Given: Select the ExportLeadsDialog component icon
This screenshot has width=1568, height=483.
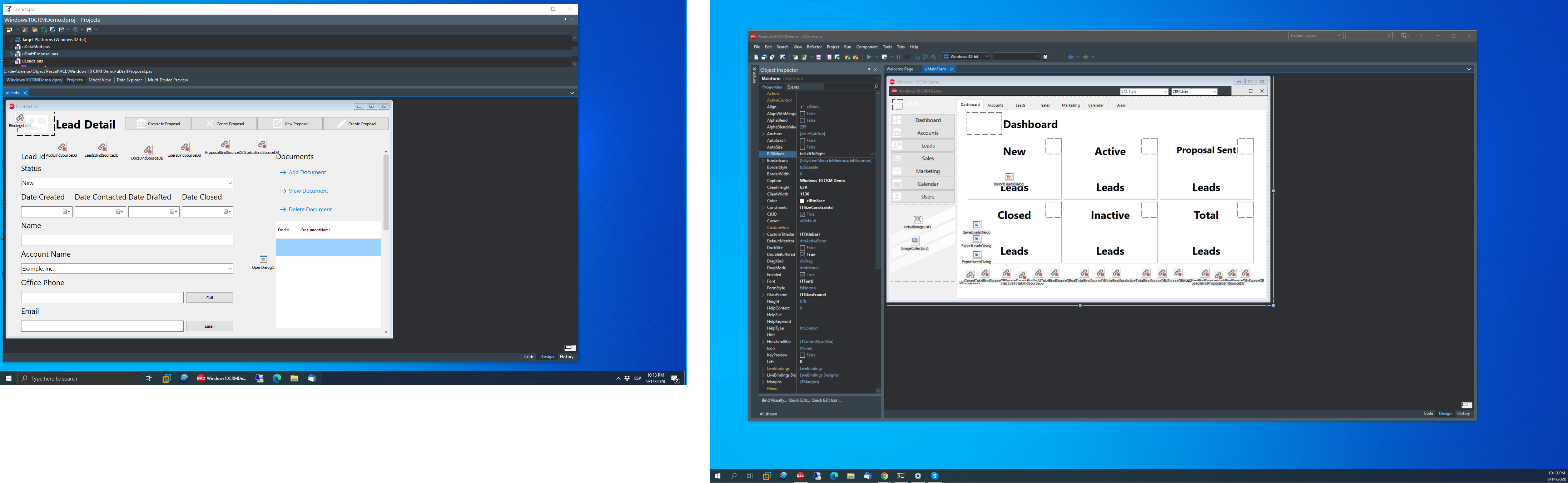Looking at the screenshot, I should [976, 239].
